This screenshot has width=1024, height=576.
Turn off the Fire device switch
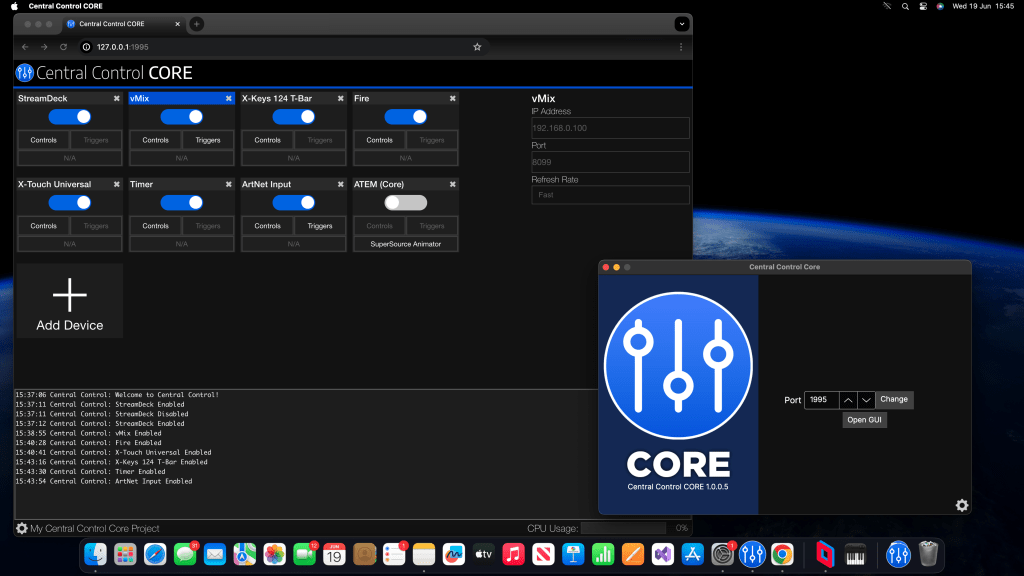[406, 117]
